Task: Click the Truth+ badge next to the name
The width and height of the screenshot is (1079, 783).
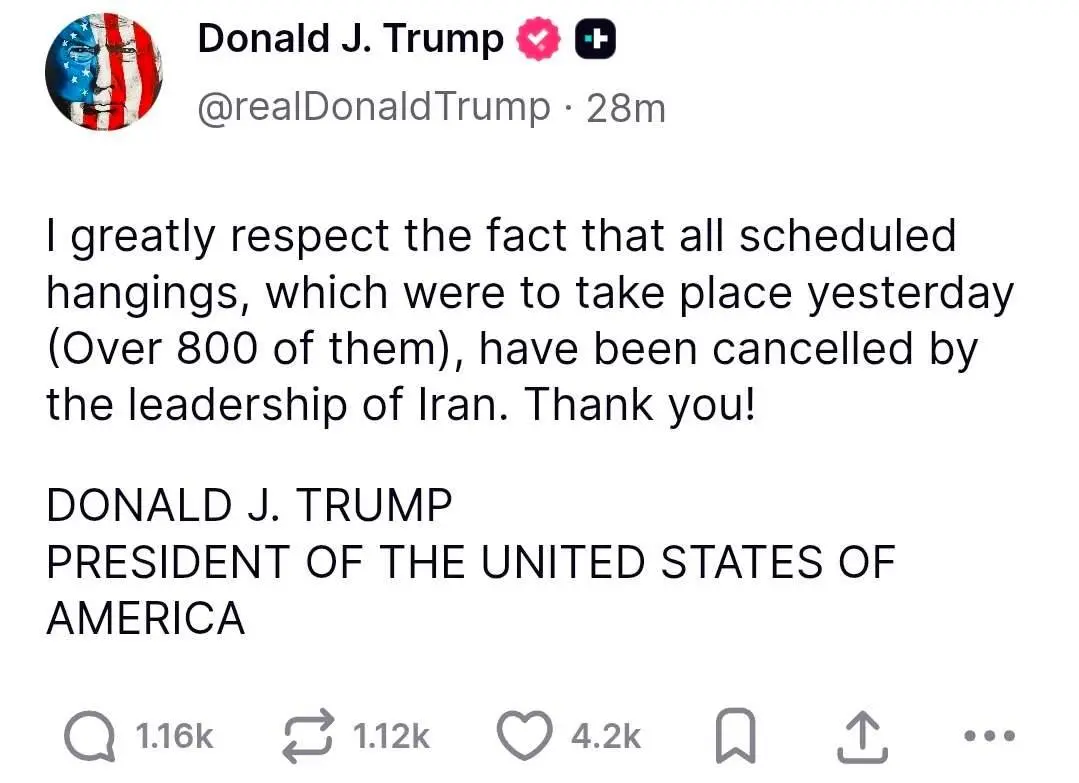Action: (596, 37)
